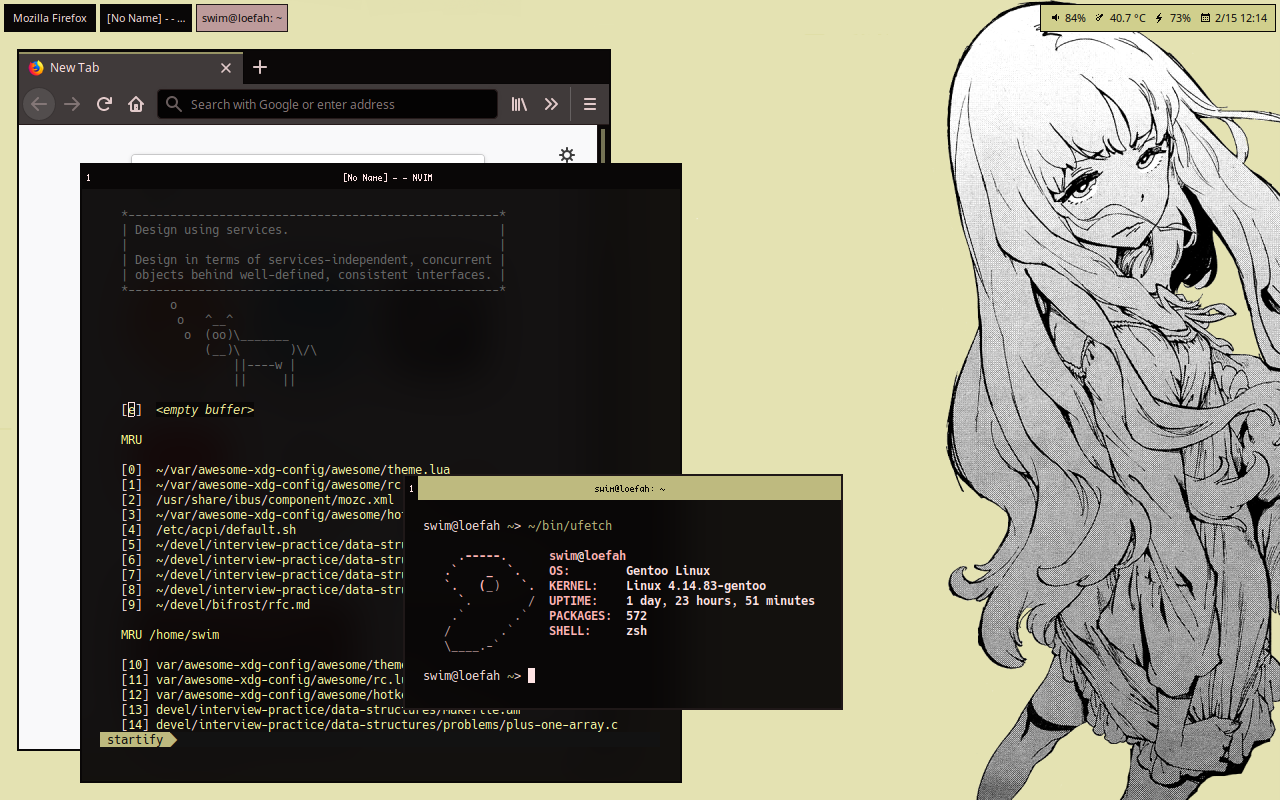Select entry [0] awesome/theme.lua in startify

286,470
